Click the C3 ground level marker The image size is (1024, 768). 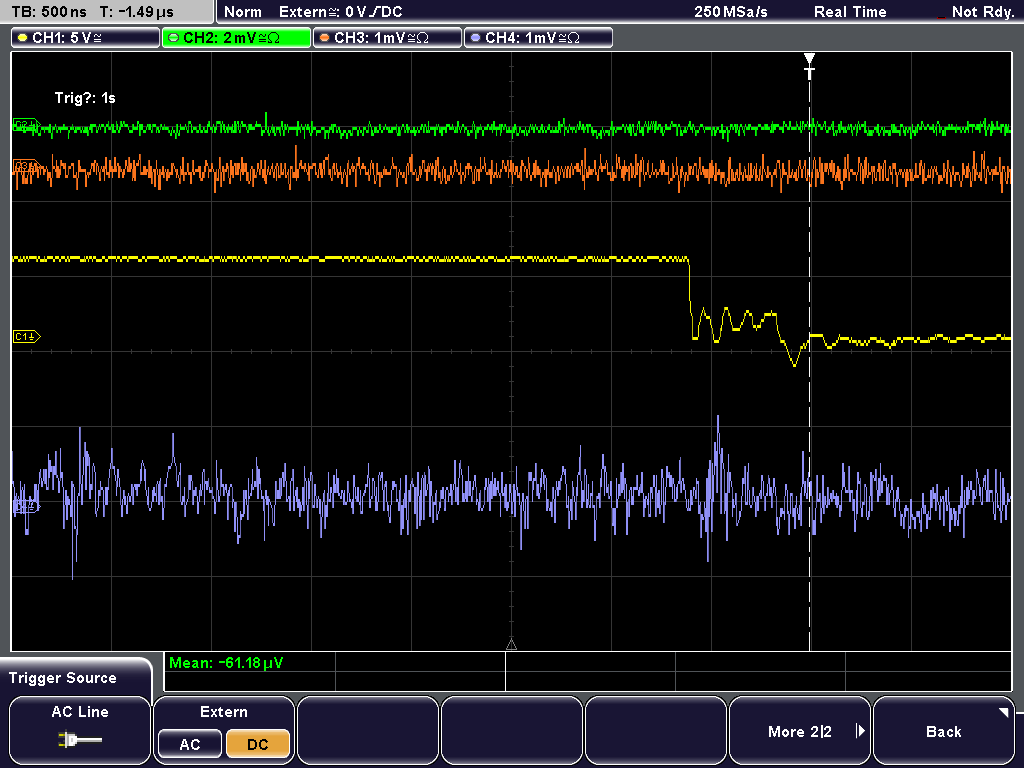pos(27,167)
